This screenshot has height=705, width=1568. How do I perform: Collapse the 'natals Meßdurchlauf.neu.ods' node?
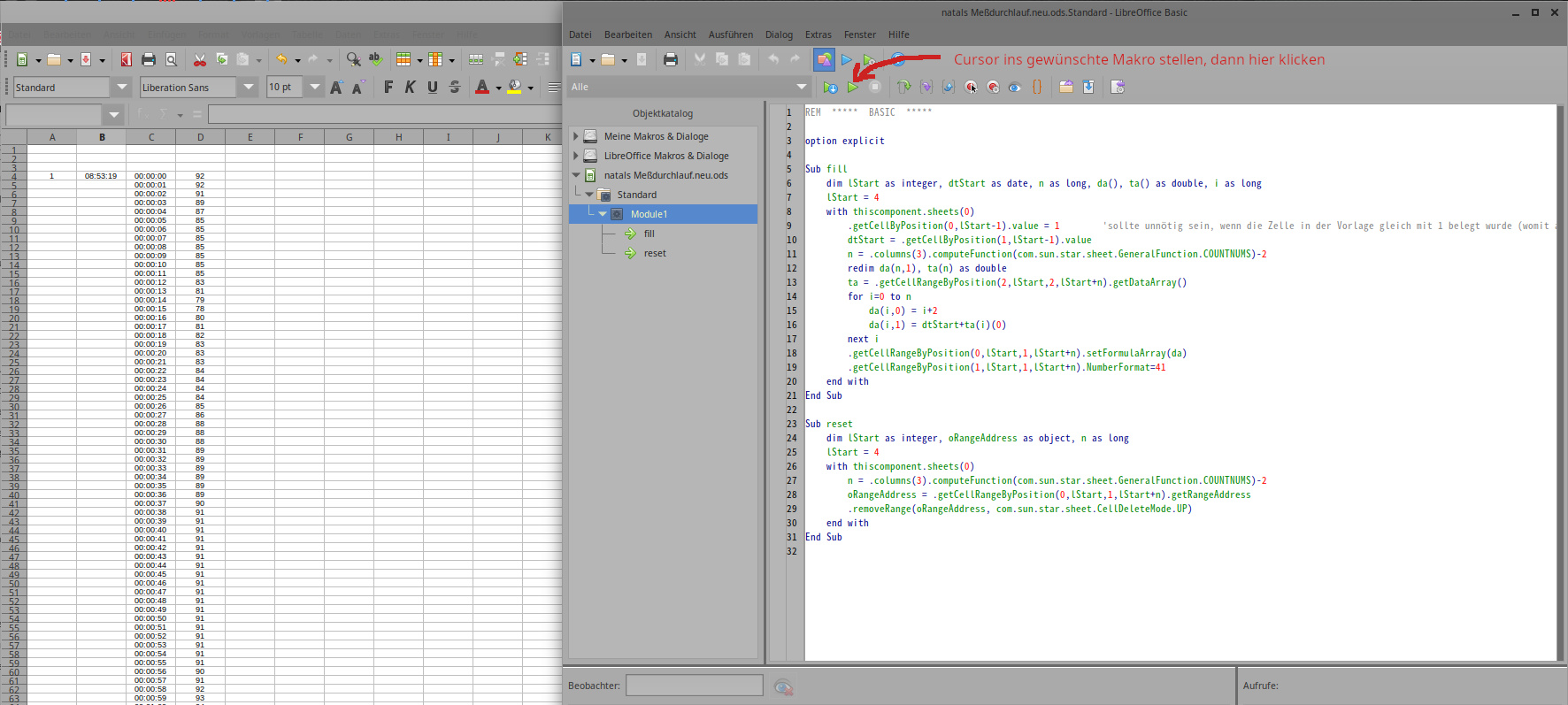click(x=576, y=175)
